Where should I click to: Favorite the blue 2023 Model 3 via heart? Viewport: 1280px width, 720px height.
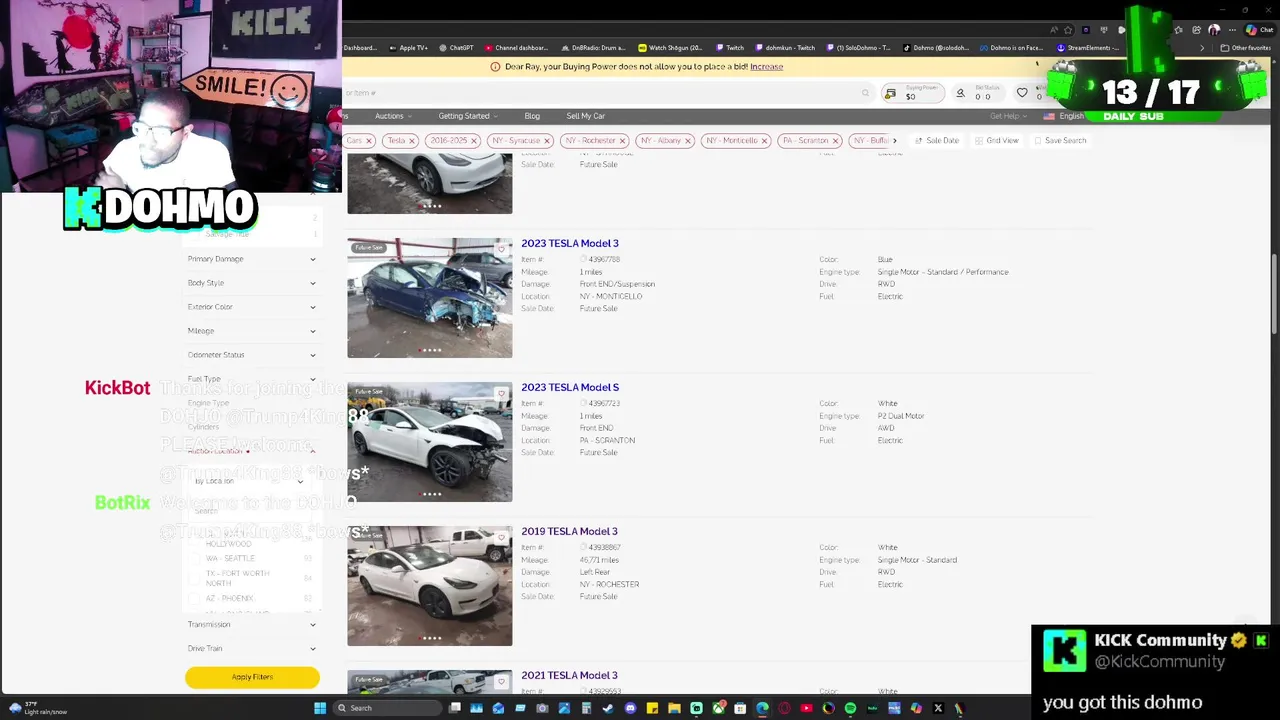502,249
